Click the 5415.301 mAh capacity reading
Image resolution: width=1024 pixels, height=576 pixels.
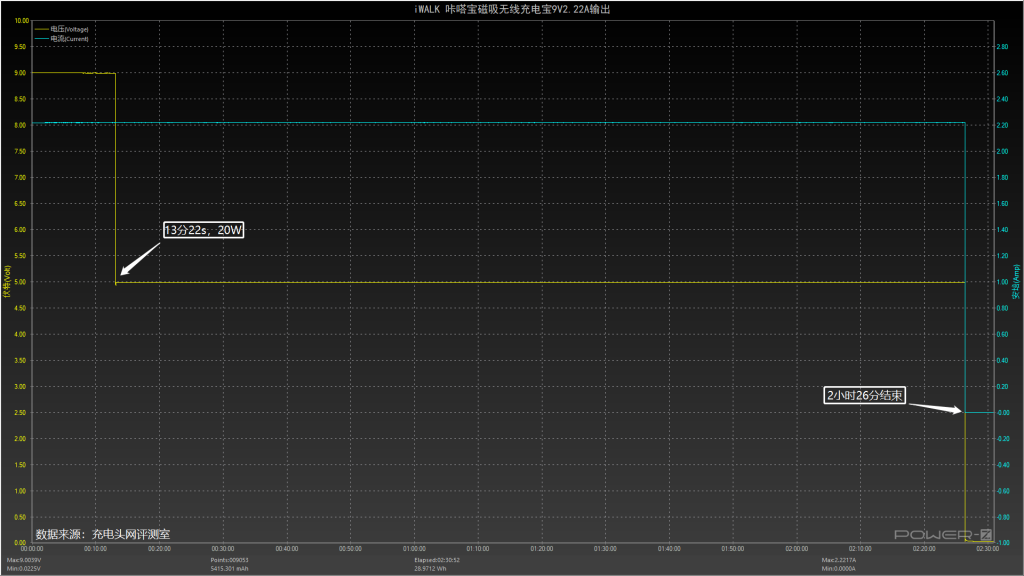click(x=229, y=569)
